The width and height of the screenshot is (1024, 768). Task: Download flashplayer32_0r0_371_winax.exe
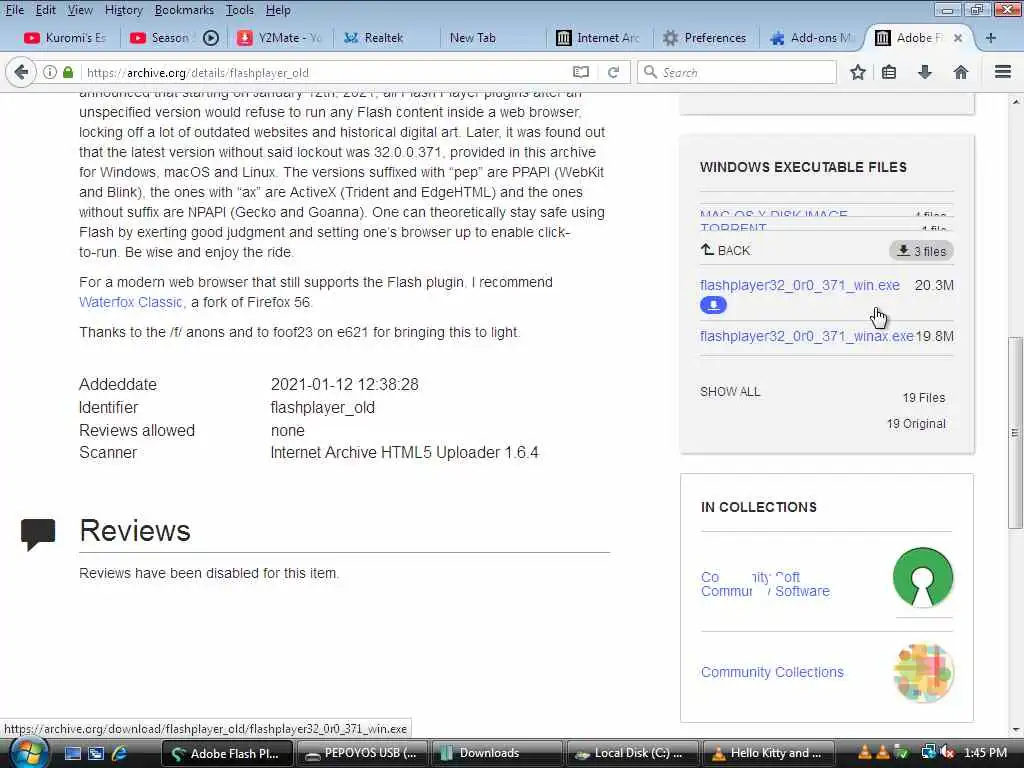[x=807, y=336]
